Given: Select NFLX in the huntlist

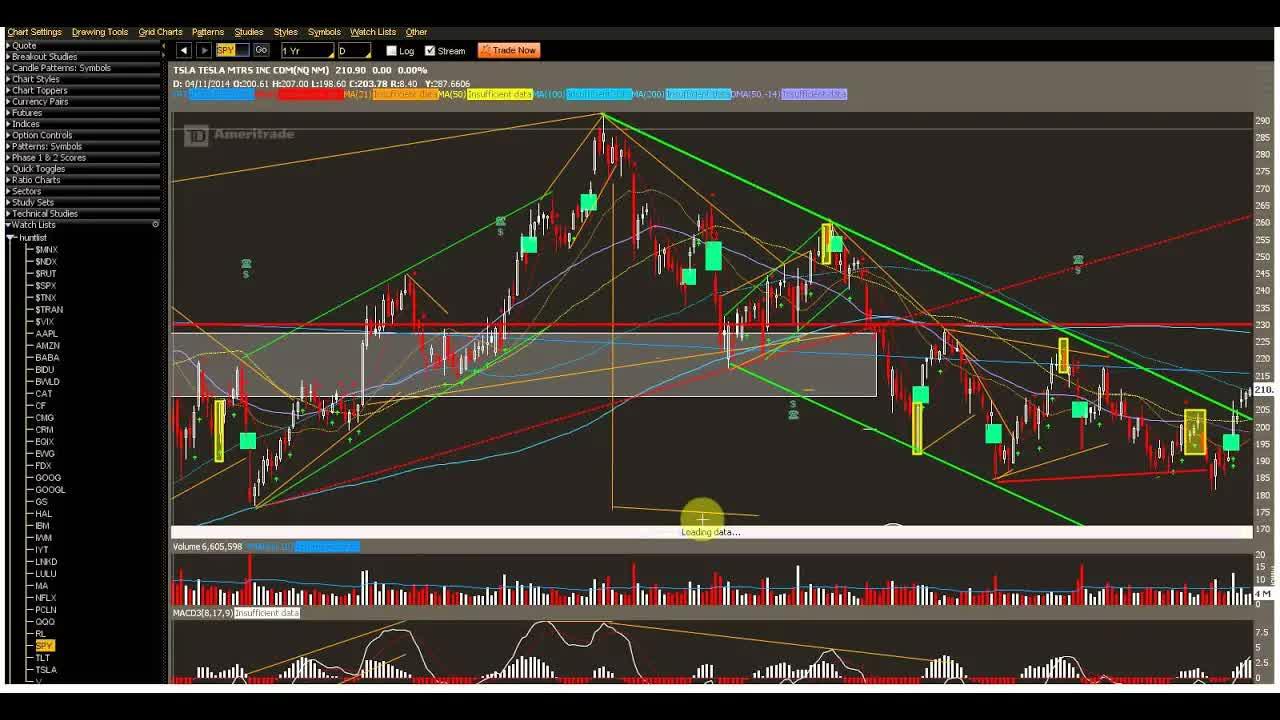Looking at the screenshot, I should click(45, 598).
